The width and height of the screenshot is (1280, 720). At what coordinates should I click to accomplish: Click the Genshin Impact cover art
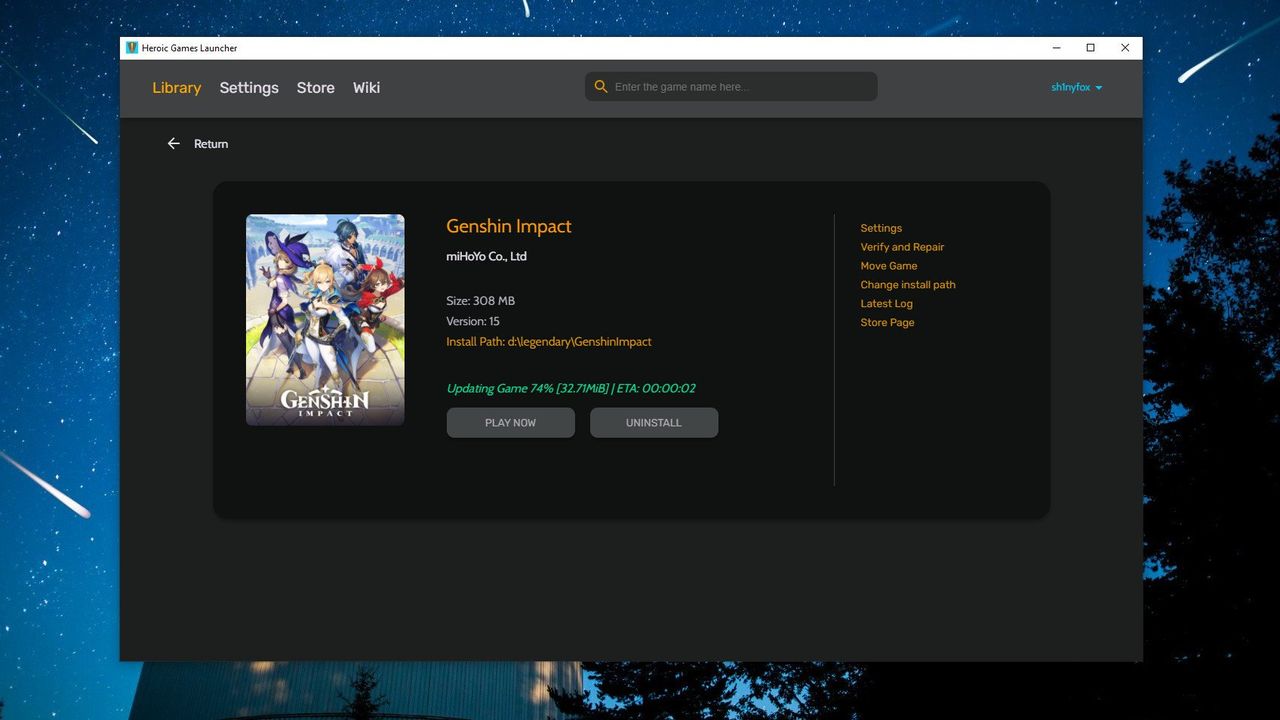326,320
